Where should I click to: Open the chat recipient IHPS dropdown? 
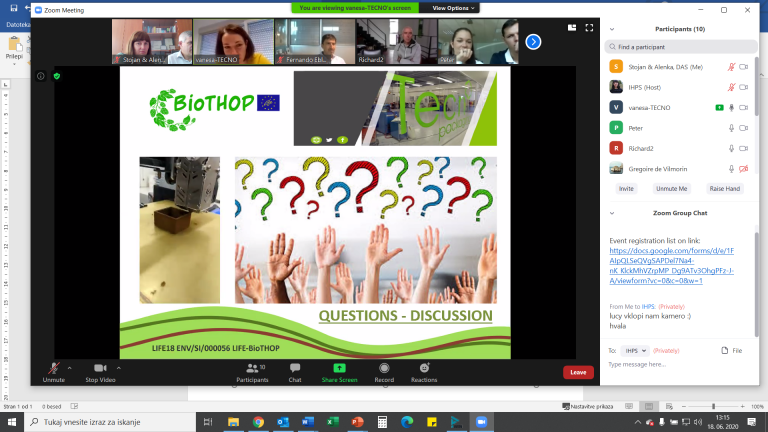pos(635,351)
